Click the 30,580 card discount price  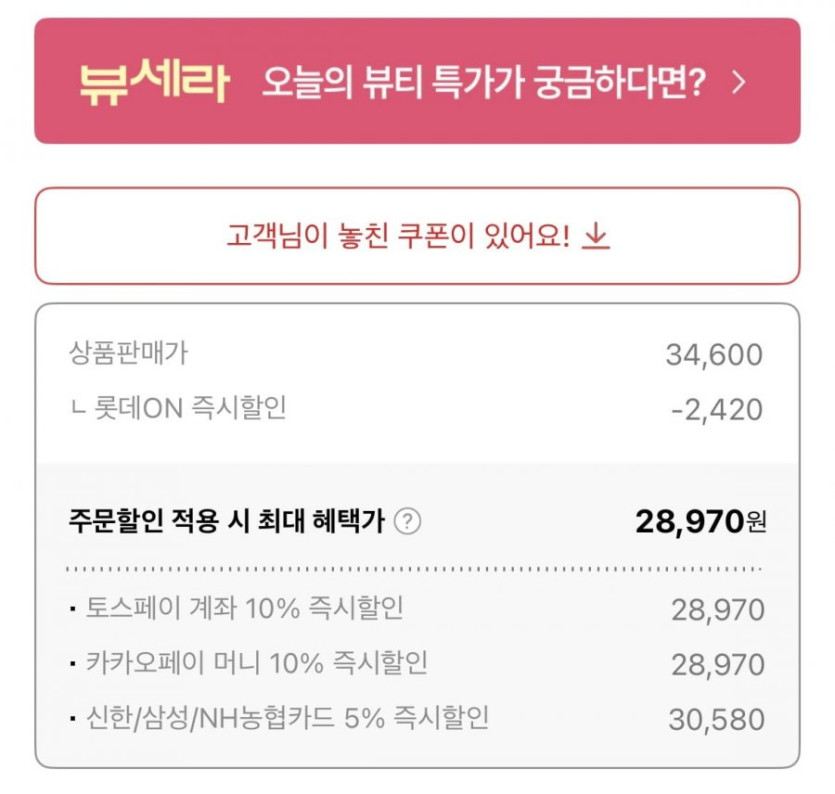tap(718, 720)
